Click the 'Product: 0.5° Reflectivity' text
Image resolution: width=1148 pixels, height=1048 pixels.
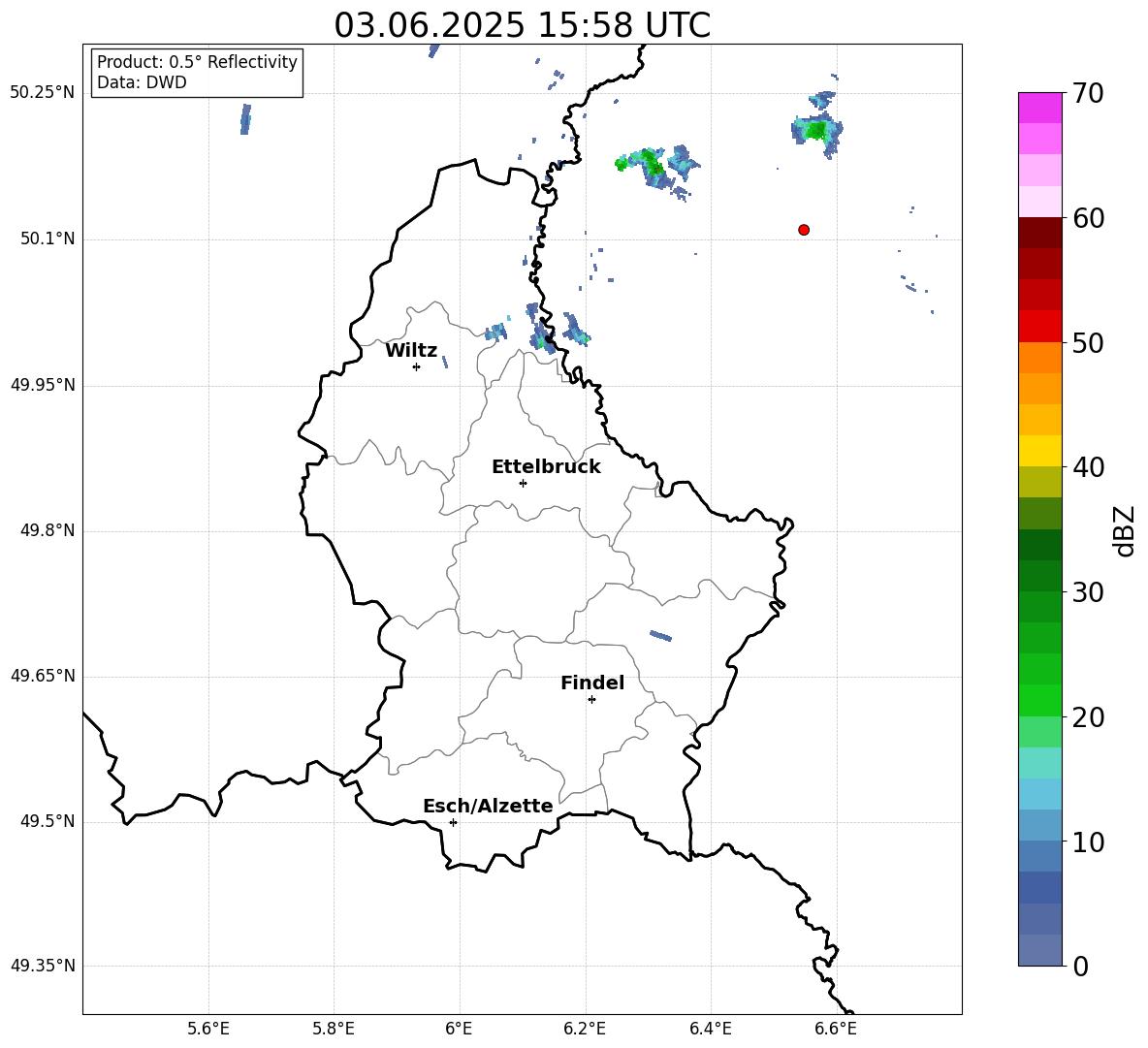coord(197,61)
